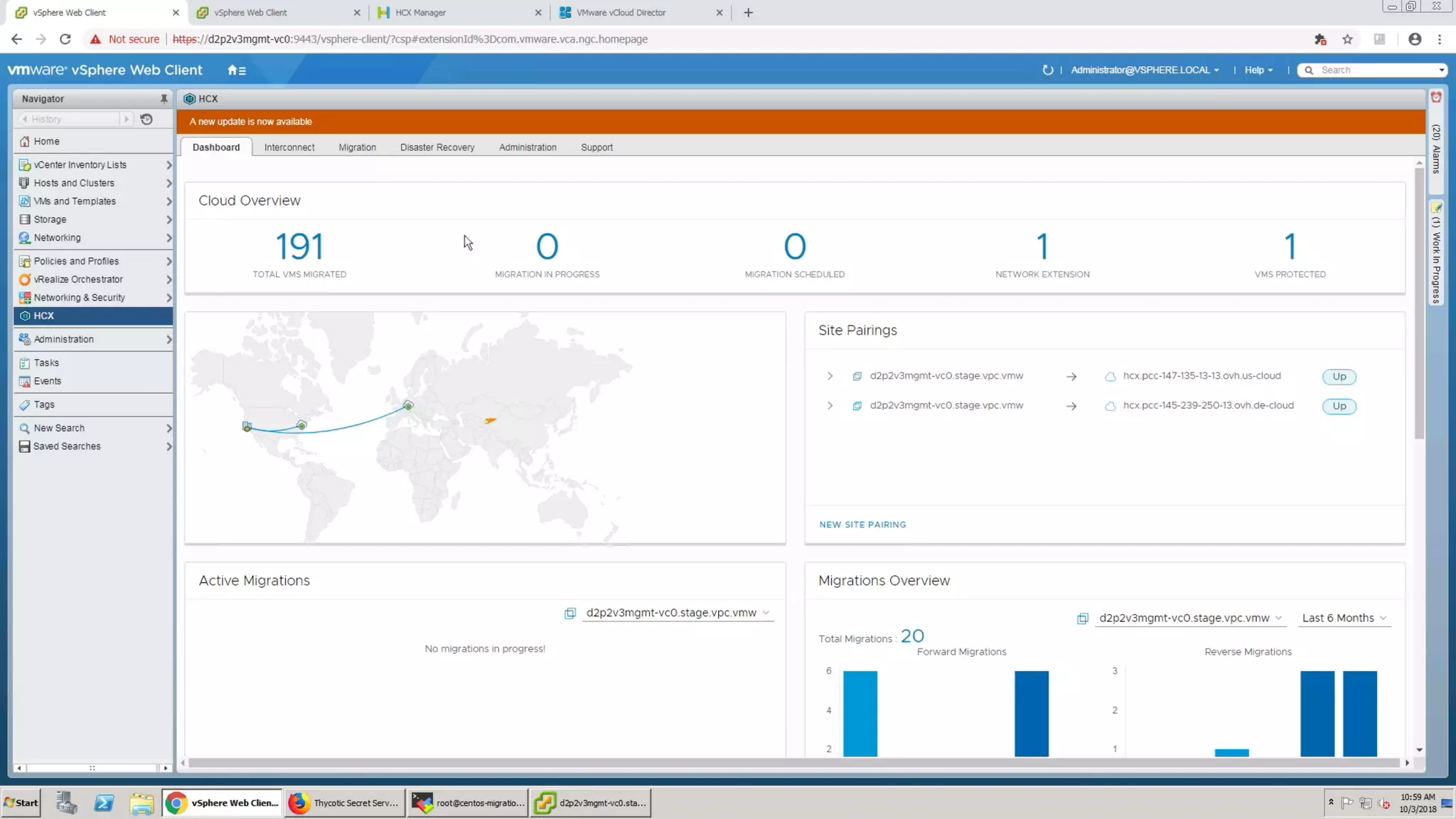Open Thycotic Secret Server taskbar item
This screenshot has width=1456, height=819.
click(x=345, y=803)
